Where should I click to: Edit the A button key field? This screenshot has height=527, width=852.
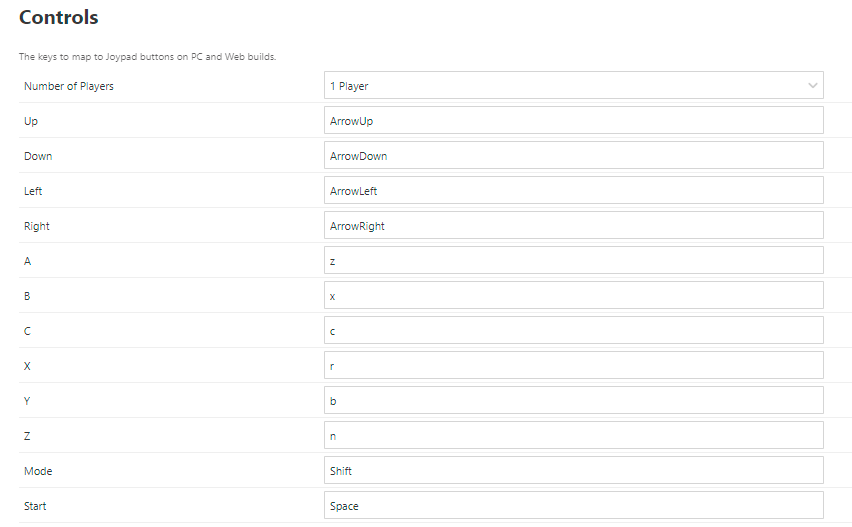pos(573,261)
